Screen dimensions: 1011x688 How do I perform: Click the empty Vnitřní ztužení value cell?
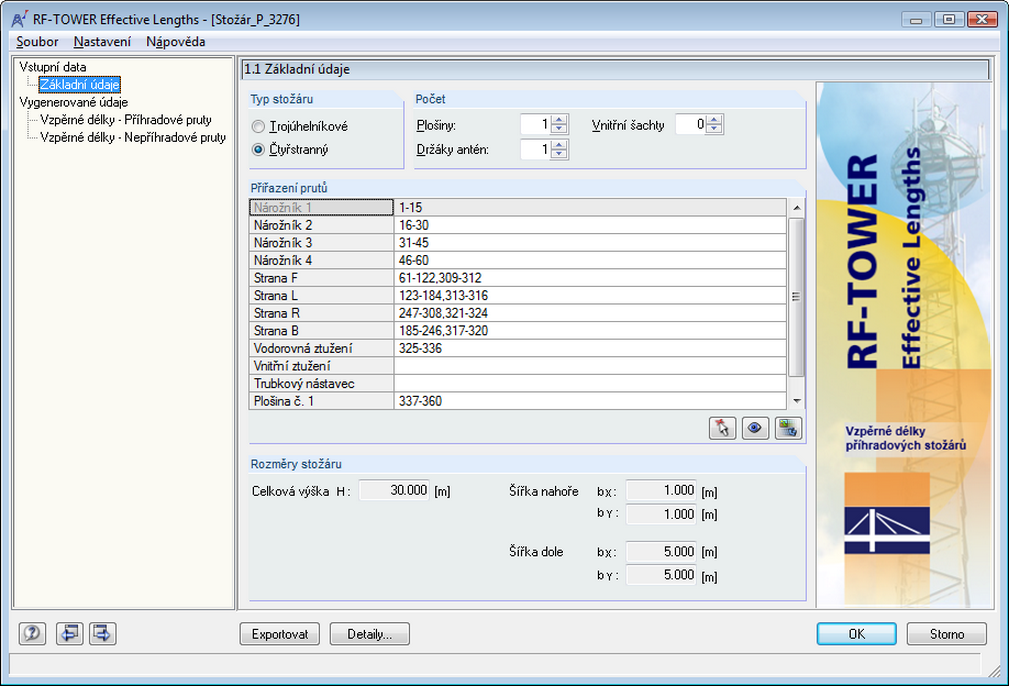point(590,366)
